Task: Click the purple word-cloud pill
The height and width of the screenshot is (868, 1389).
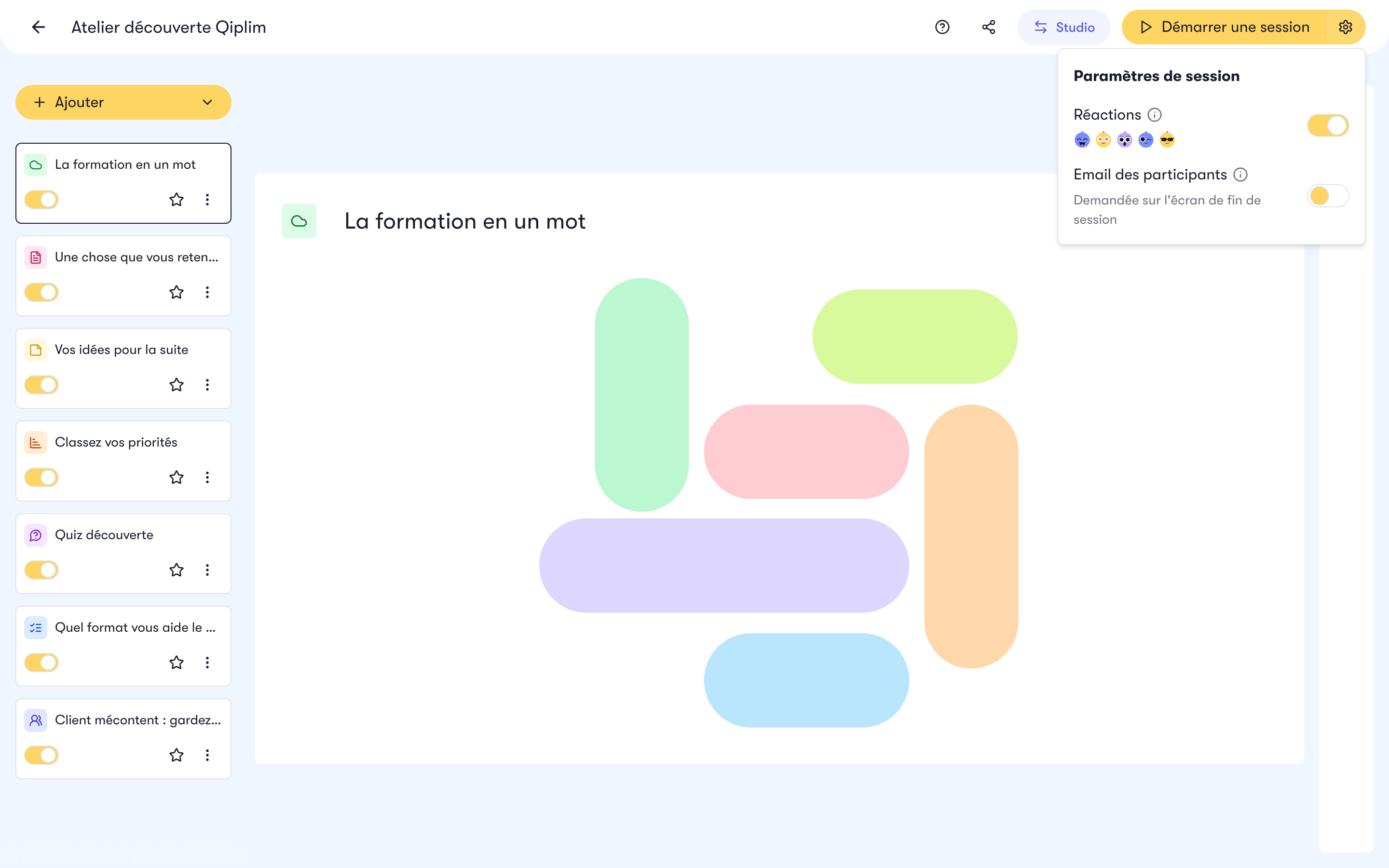Action: 724,566
